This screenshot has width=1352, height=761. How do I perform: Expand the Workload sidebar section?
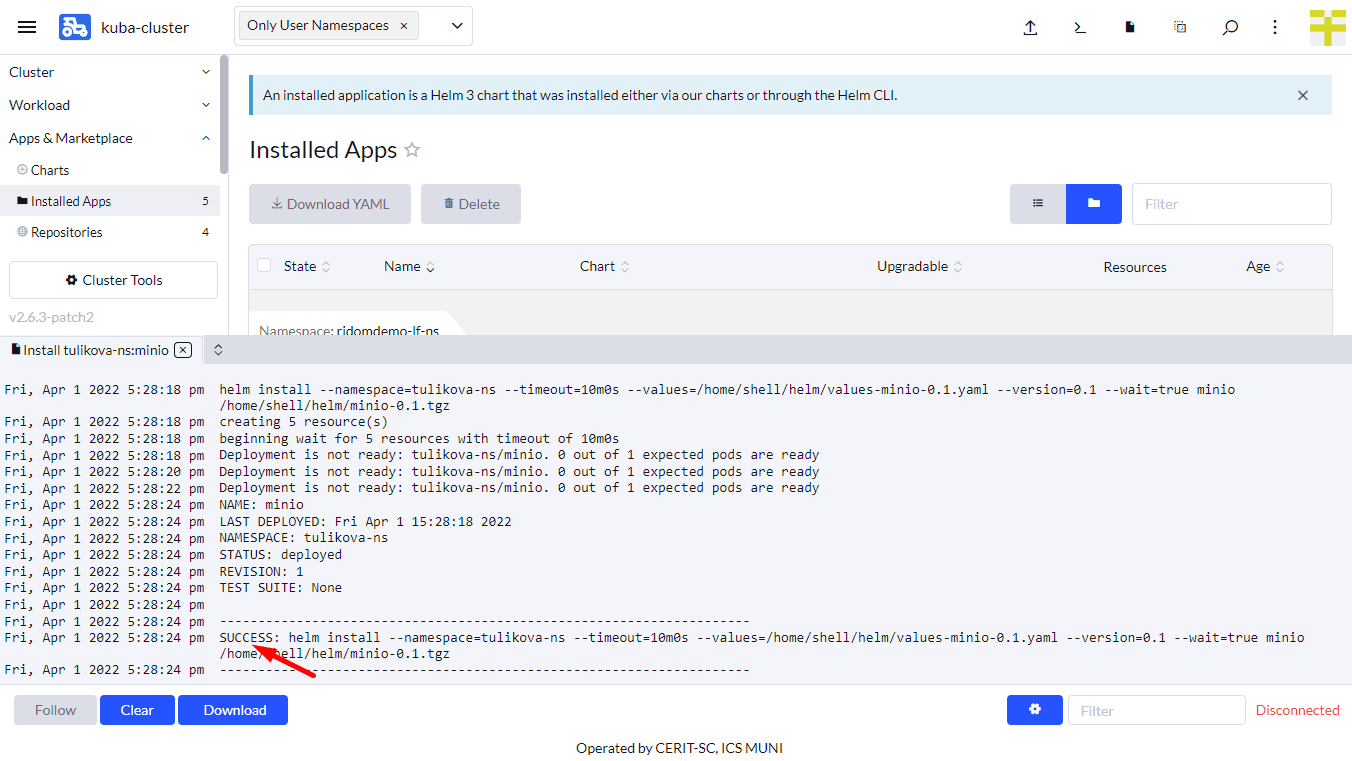coord(110,105)
